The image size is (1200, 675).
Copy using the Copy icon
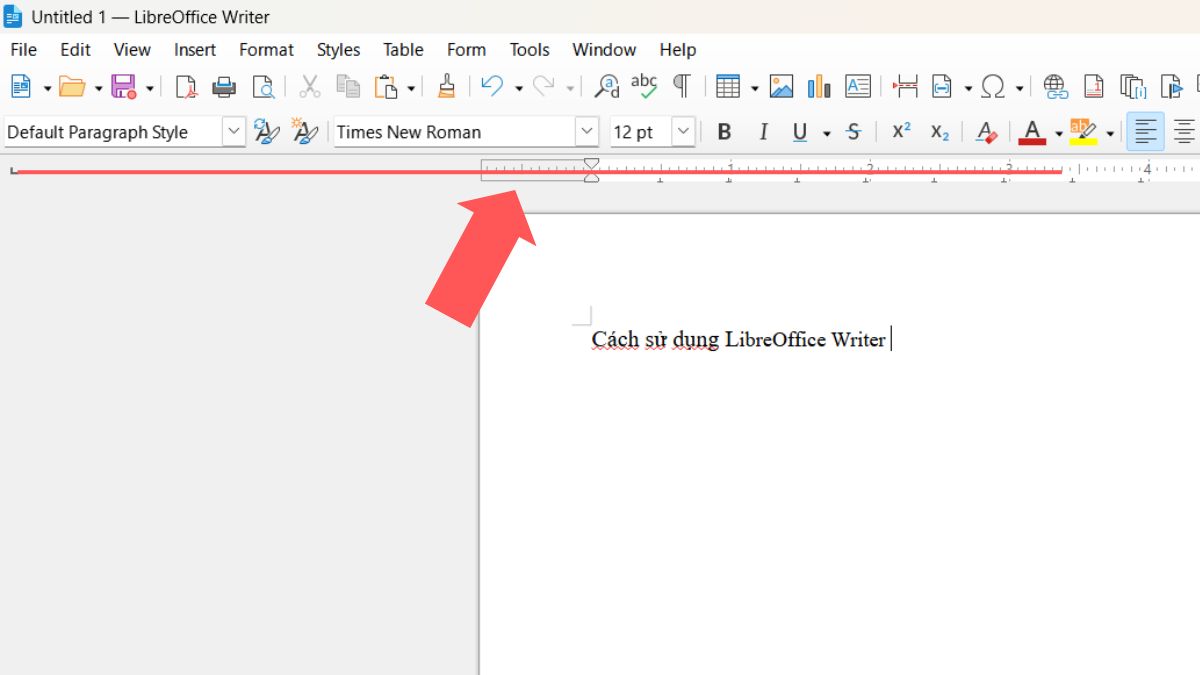coord(348,87)
